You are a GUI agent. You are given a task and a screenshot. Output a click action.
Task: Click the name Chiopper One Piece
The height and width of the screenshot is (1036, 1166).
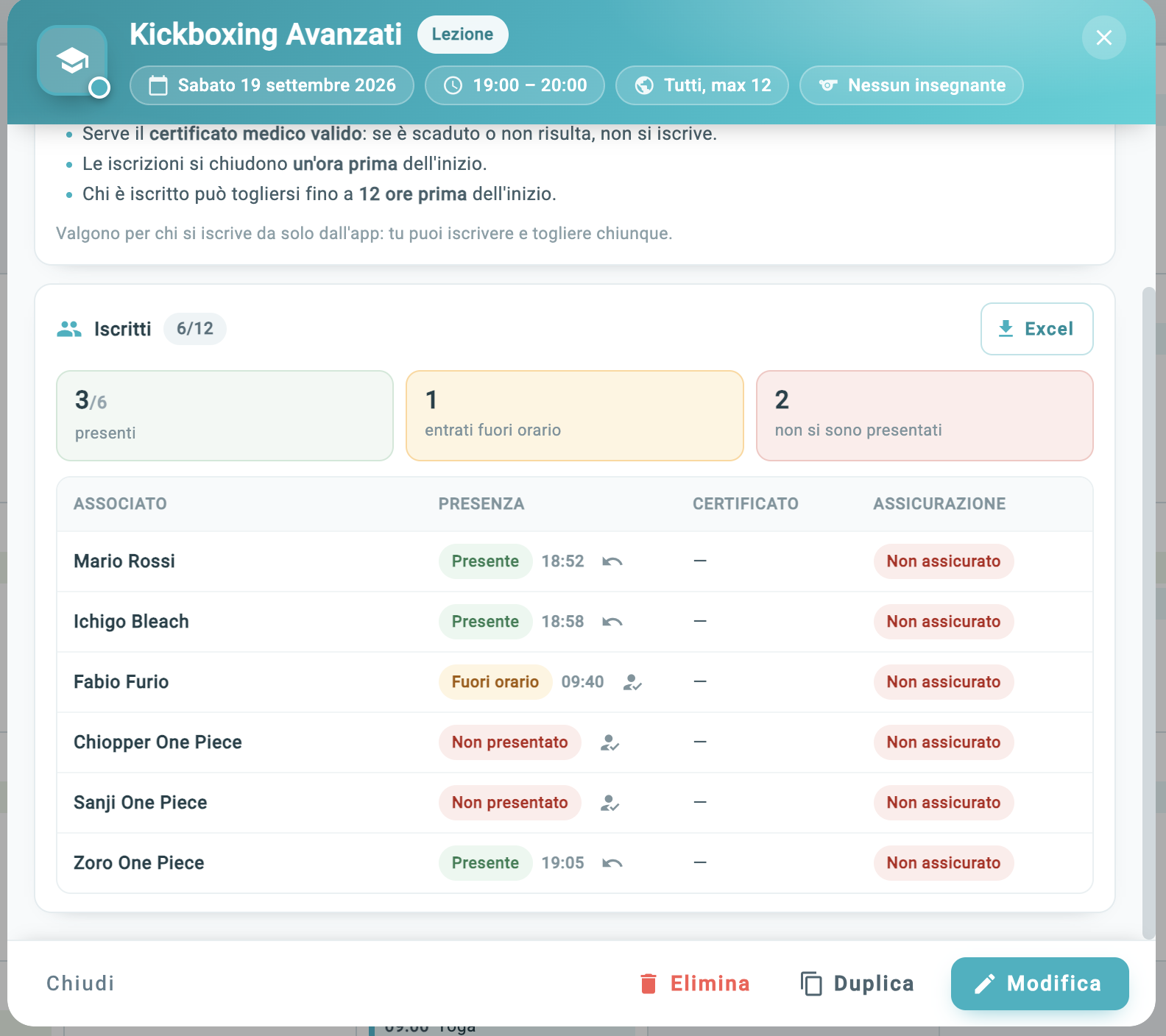tap(158, 742)
